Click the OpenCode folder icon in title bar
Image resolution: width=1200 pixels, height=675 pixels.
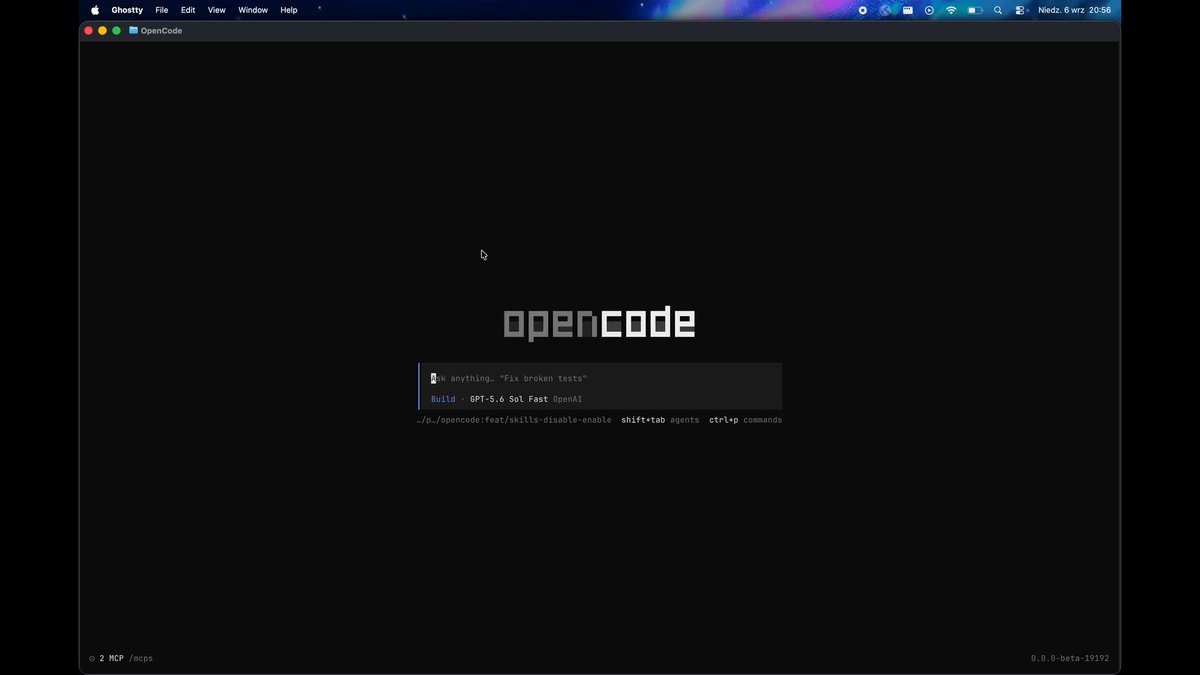(x=133, y=30)
